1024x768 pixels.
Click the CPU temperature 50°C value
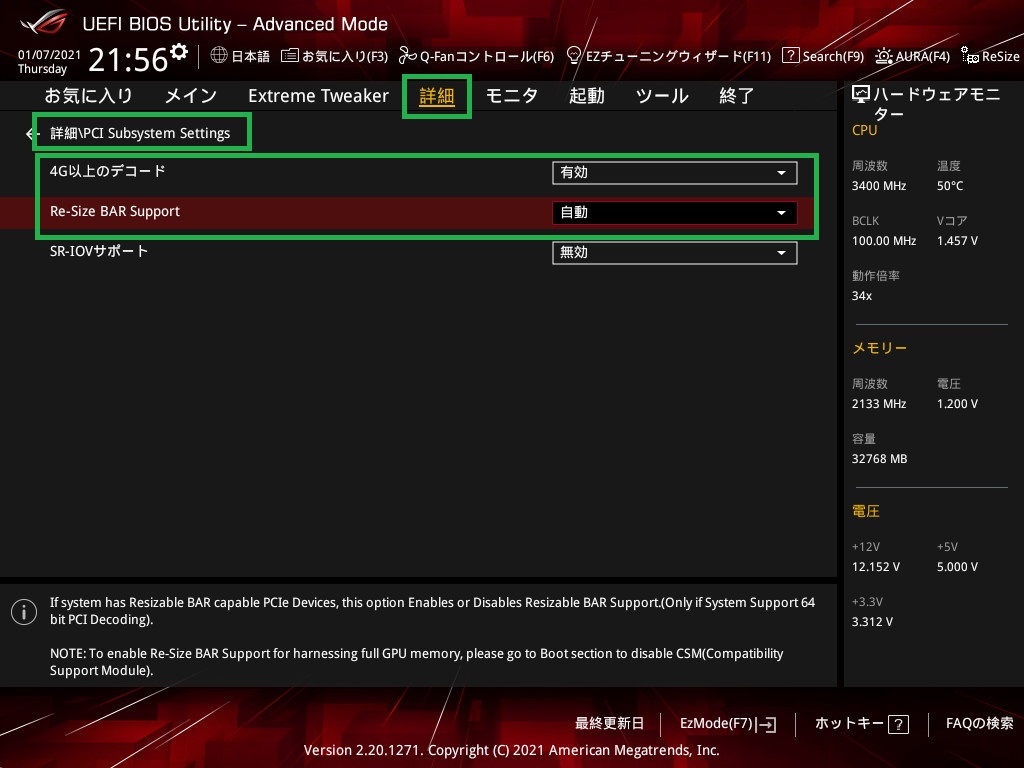[x=950, y=186]
